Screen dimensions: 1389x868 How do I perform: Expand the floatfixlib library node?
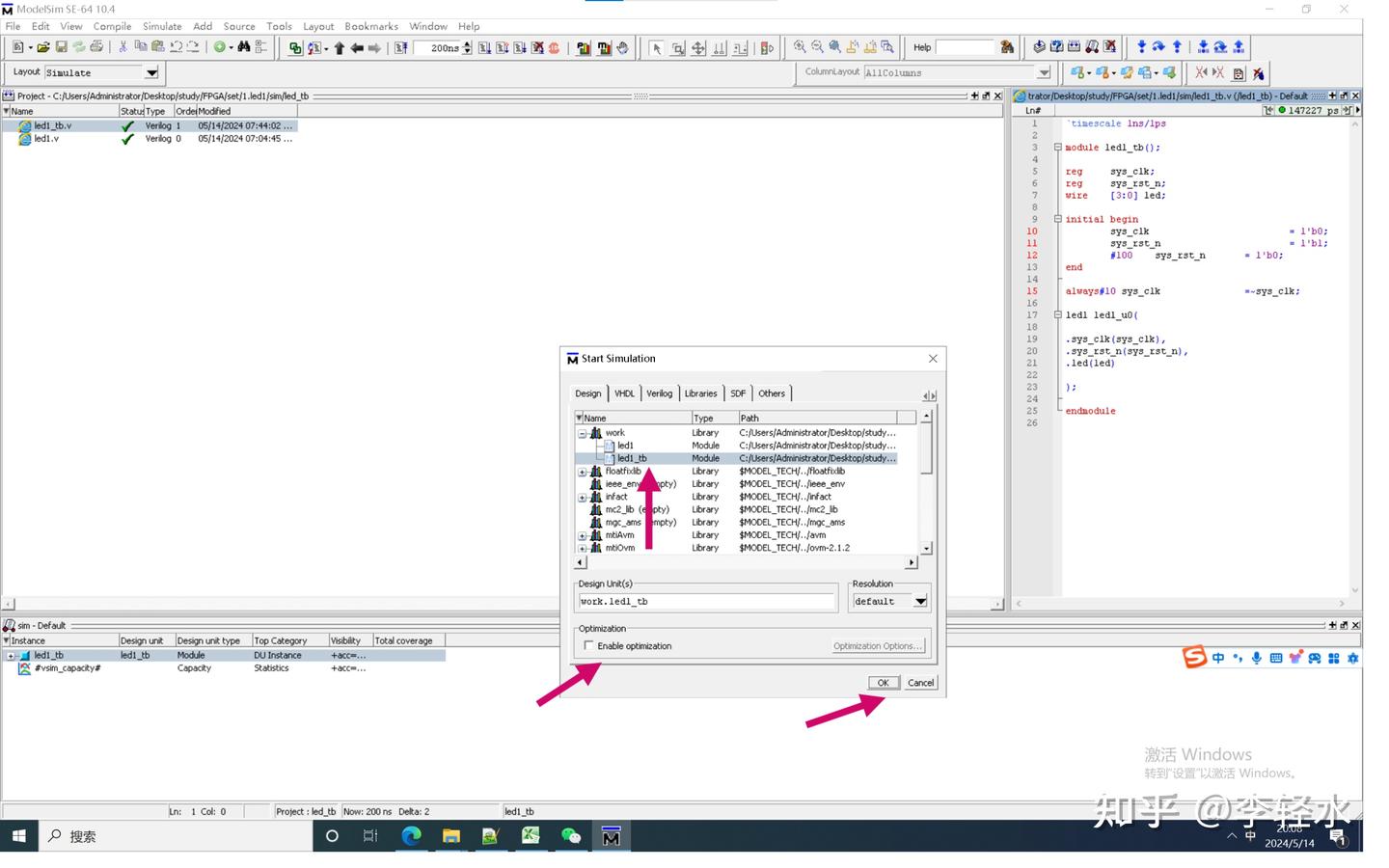tap(583, 472)
